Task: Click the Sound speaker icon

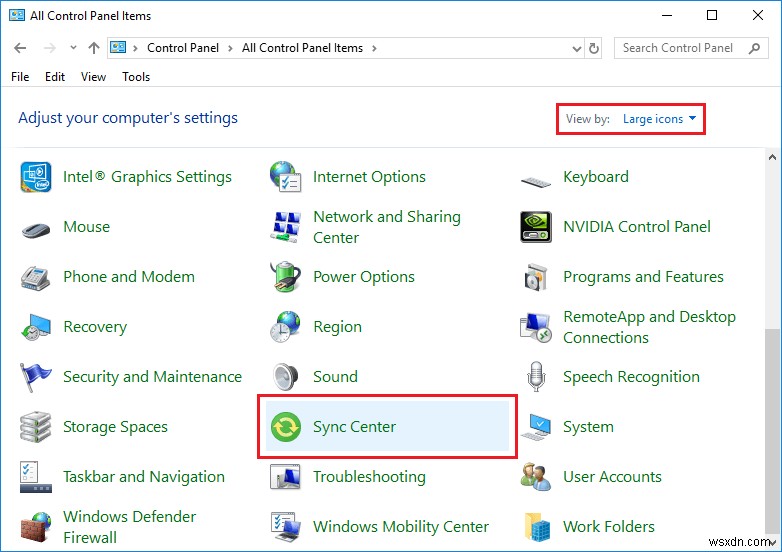Action: pyautogui.click(x=285, y=376)
